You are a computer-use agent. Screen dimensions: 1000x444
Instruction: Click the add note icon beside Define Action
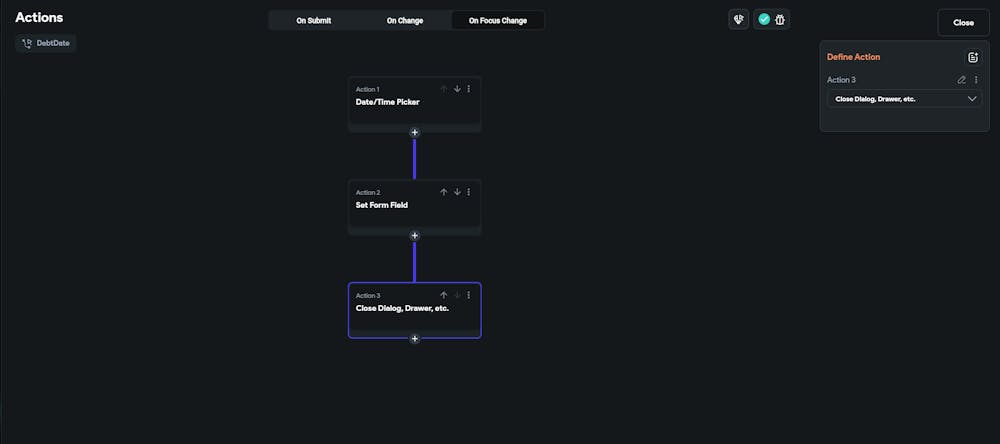(973, 57)
